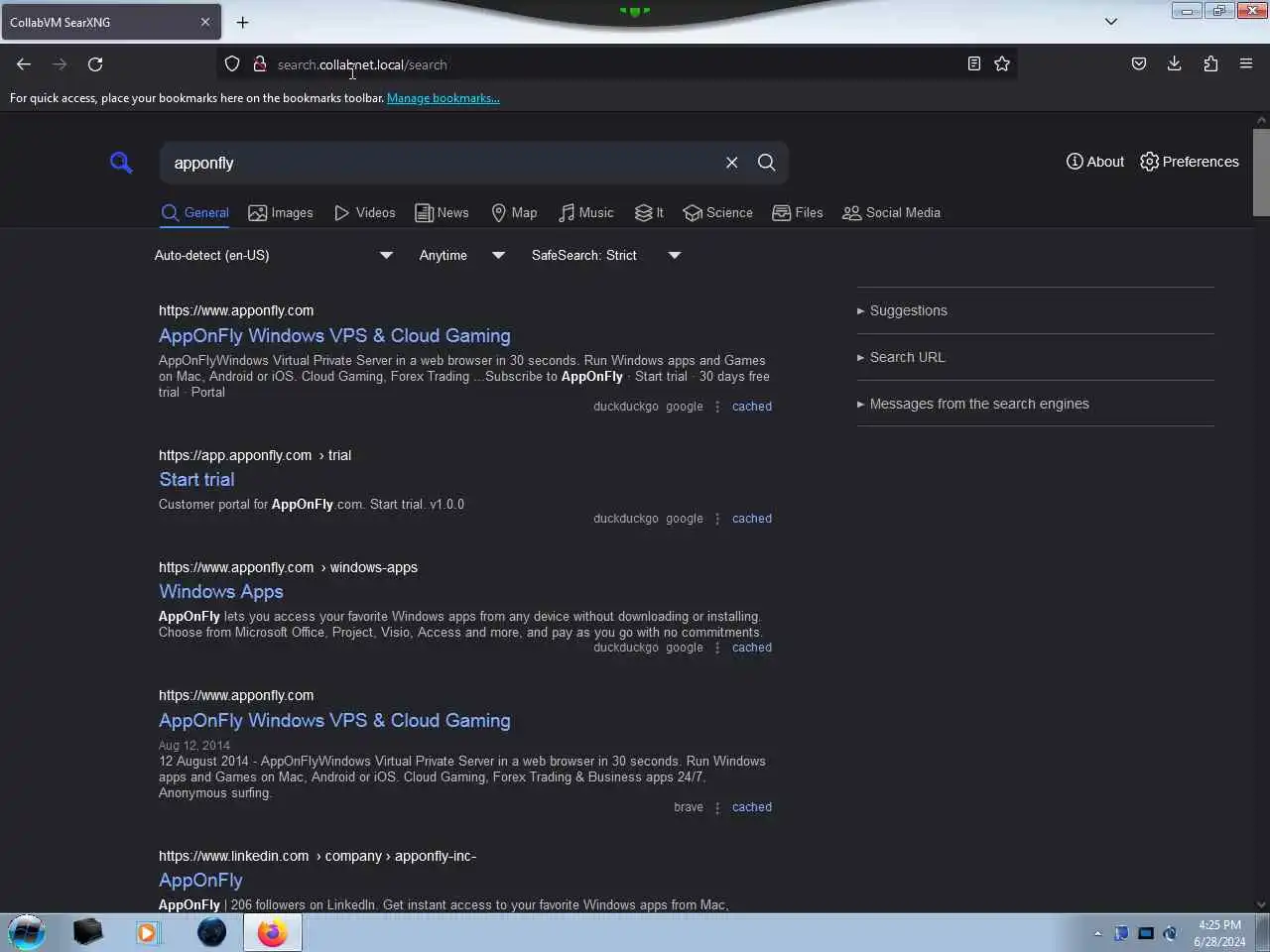1270x952 pixels.
Task: Open a new browser tab
Action: [x=242, y=22]
